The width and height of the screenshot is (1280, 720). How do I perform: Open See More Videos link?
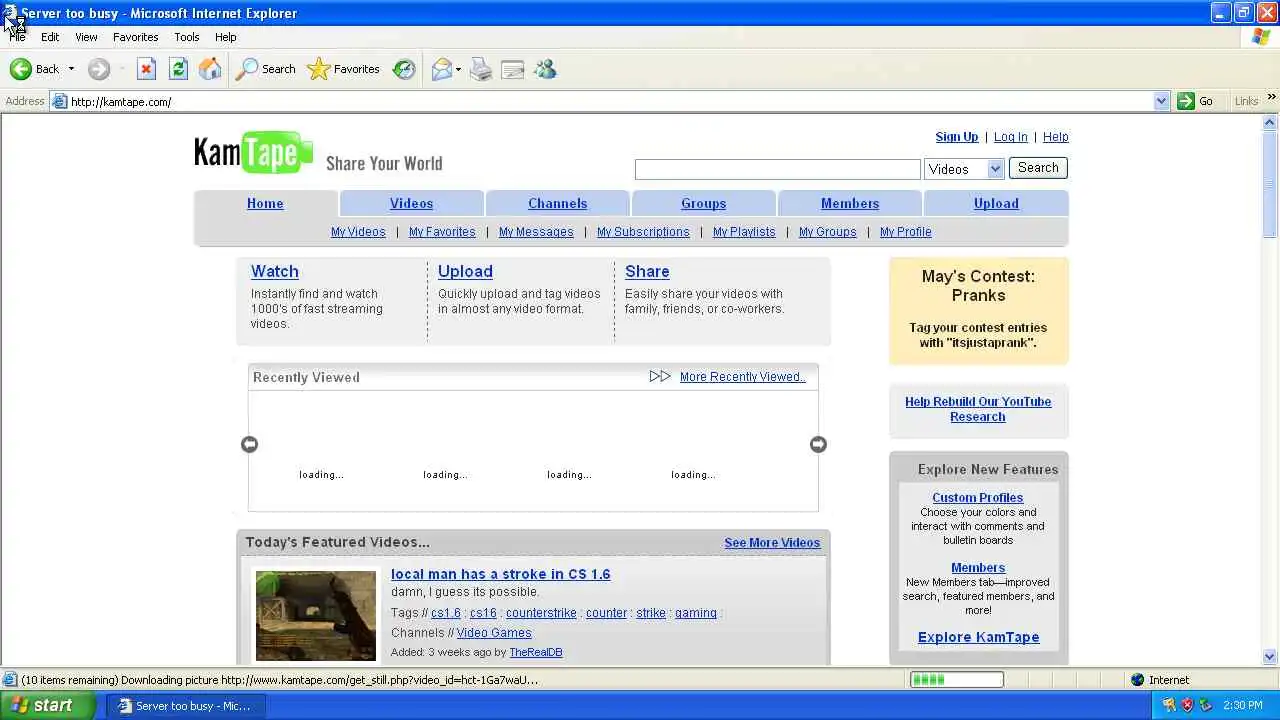772,543
